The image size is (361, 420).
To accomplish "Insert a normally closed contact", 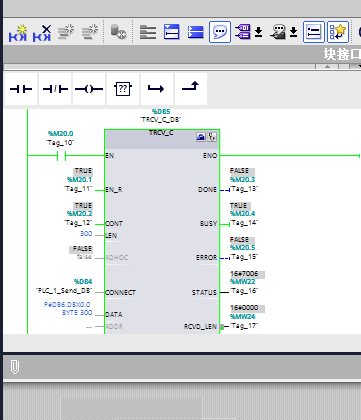I will click(x=55, y=89).
